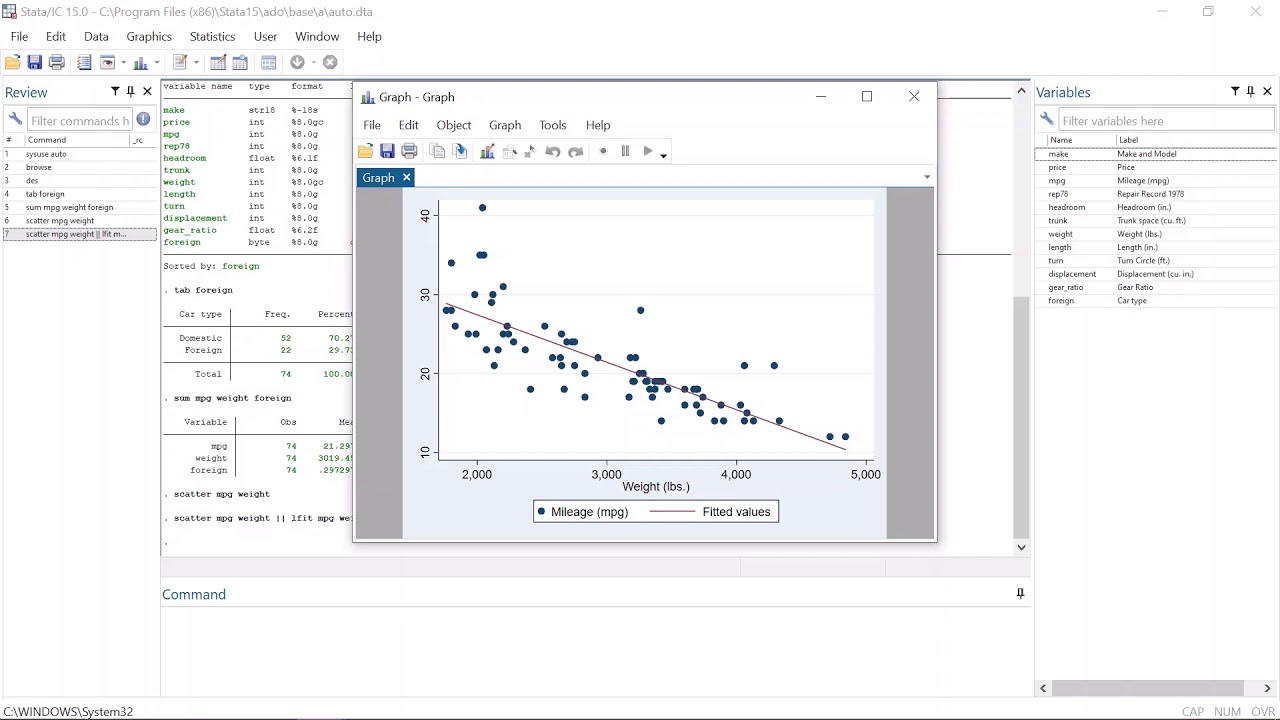This screenshot has width=1280, height=720.
Task: Toggle the Variables panel pin icon
Action: point(1250,91)
